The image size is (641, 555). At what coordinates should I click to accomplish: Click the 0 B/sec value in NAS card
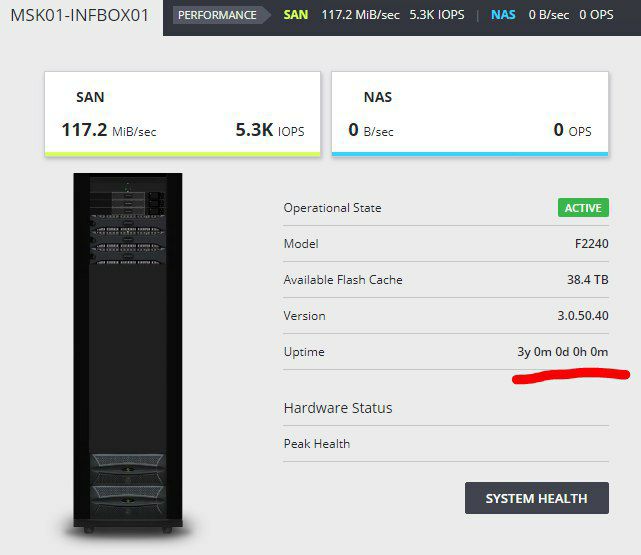pyautogui.click(x=371, y=130)
